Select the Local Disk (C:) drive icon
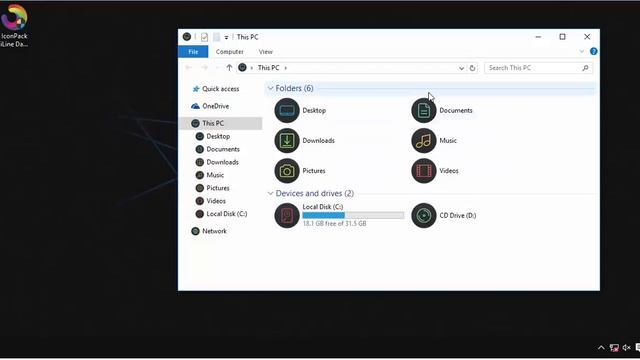The height and width of the screenshot is (360, 640). click(x=287, y=215)
